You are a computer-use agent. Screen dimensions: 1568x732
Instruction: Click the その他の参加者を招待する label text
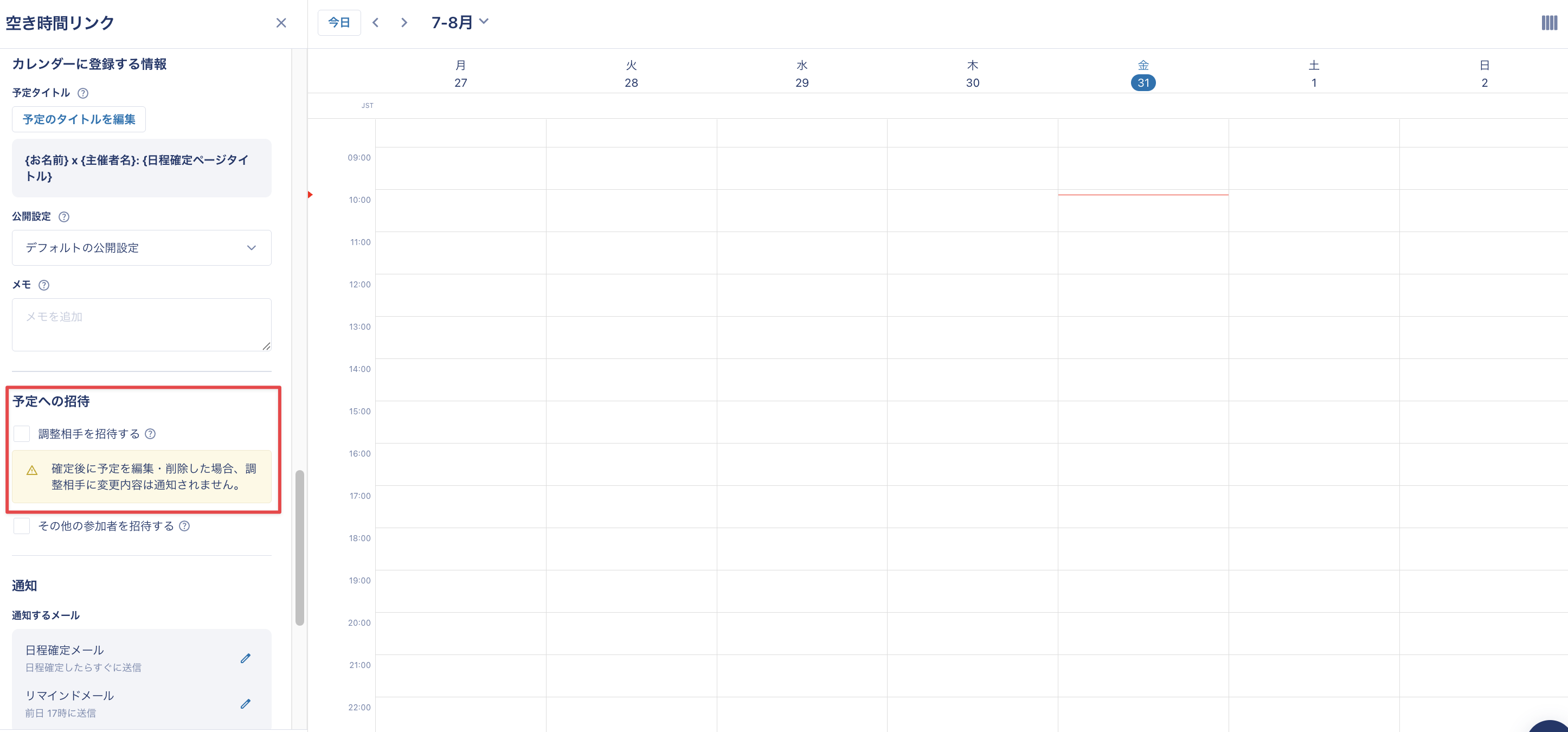(x=106, y=526)
